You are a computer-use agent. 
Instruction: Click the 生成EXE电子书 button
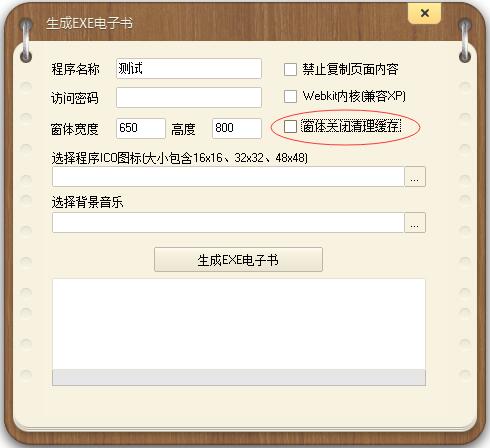(x=238, y=260)
